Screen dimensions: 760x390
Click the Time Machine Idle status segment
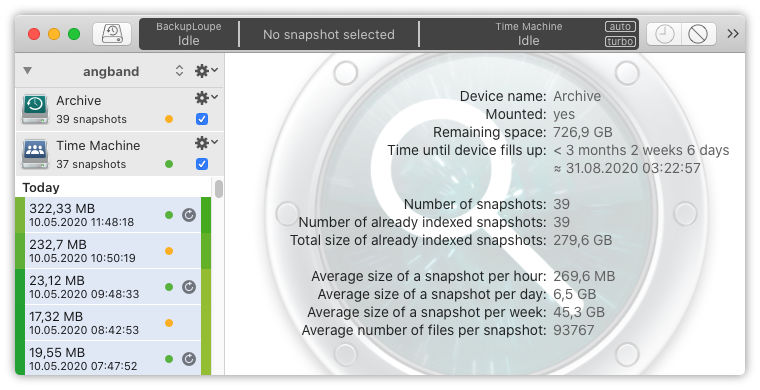click(528, 34)
